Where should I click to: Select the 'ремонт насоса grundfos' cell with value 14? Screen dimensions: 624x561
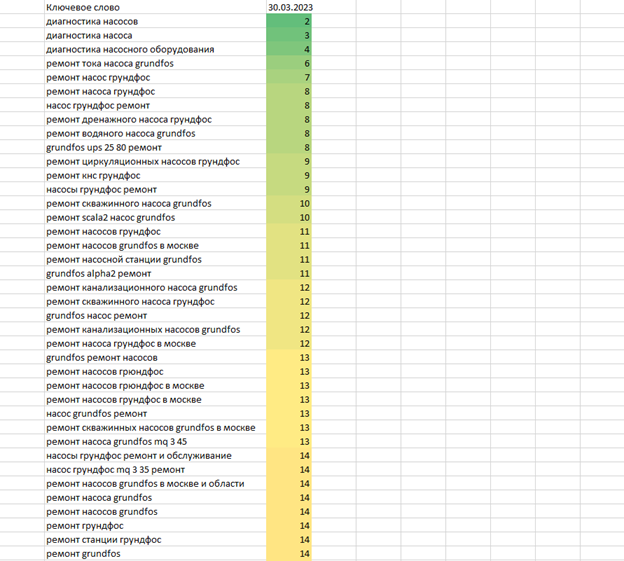pyautogui.click(x=155, y=497)
